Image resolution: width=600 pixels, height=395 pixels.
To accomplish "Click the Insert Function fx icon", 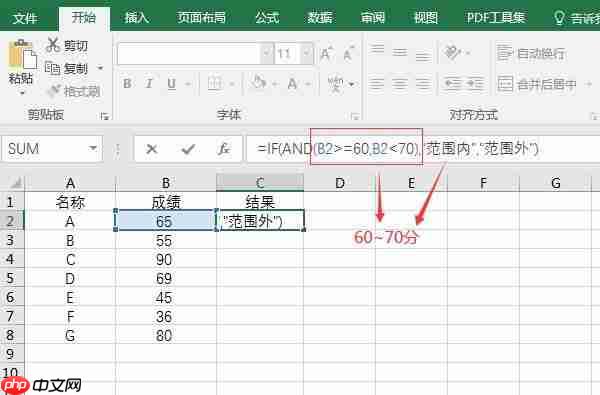I will coord(223,149).
